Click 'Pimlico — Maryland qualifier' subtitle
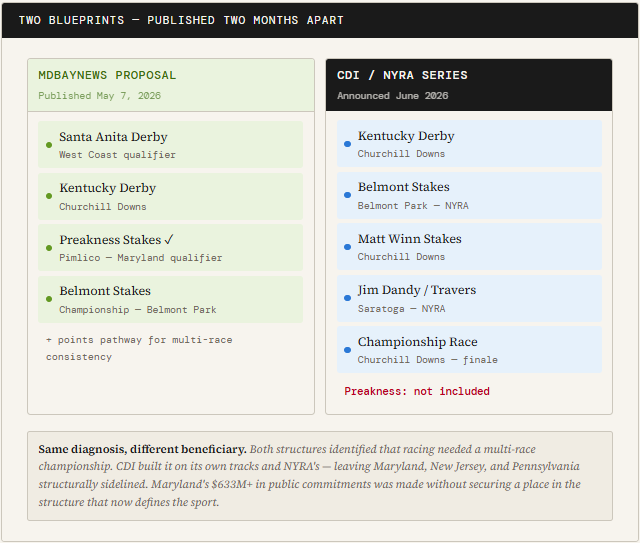 (140, 258)
